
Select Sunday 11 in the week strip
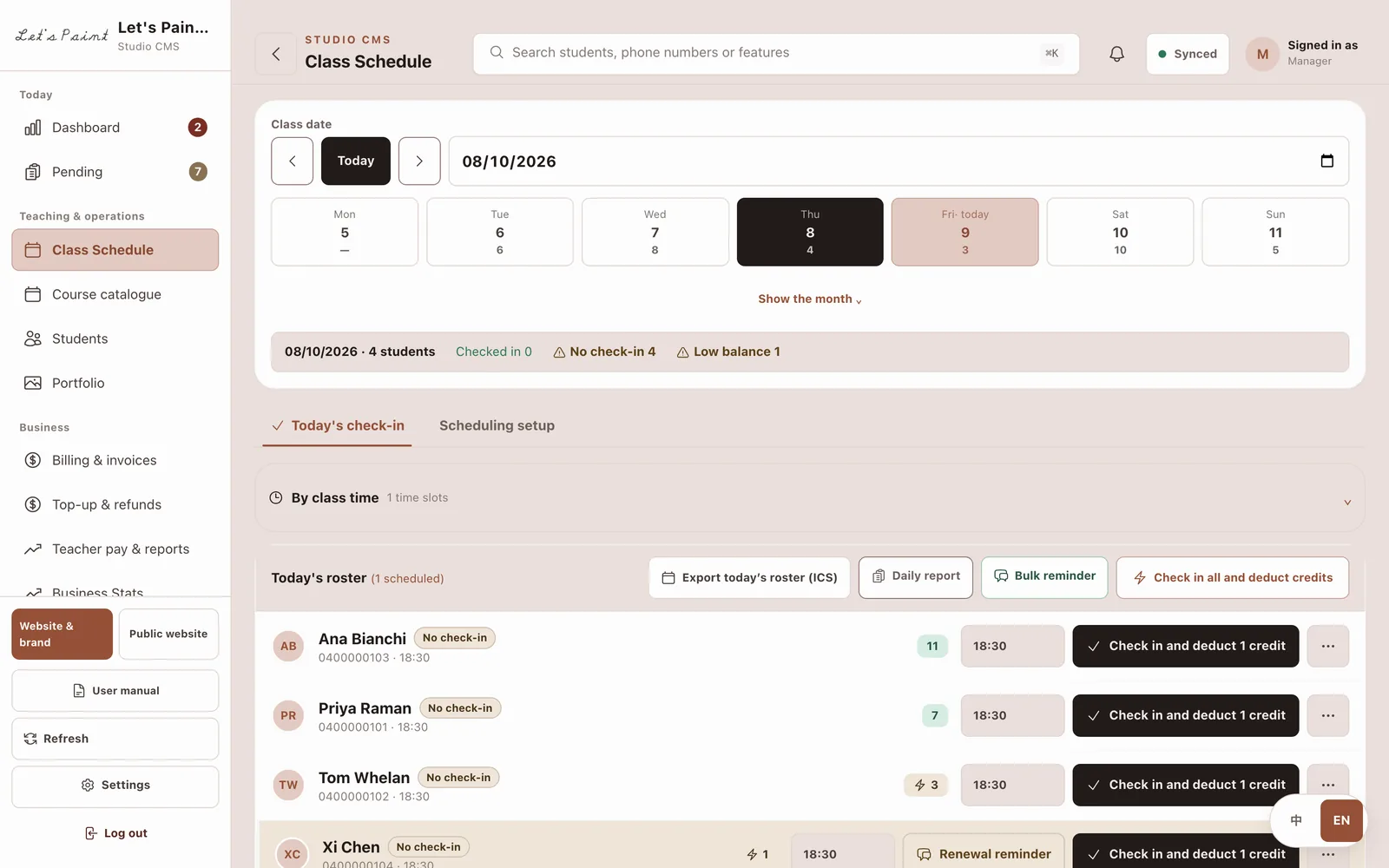pos(1275,232)
